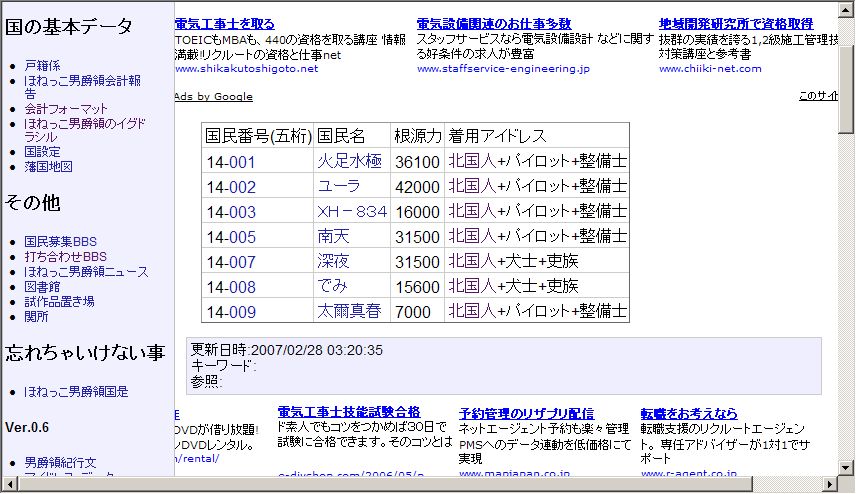Open 北国人 link in 深夜's row
The width and height of the screenshot is (856, 494).
pos(472,262)
